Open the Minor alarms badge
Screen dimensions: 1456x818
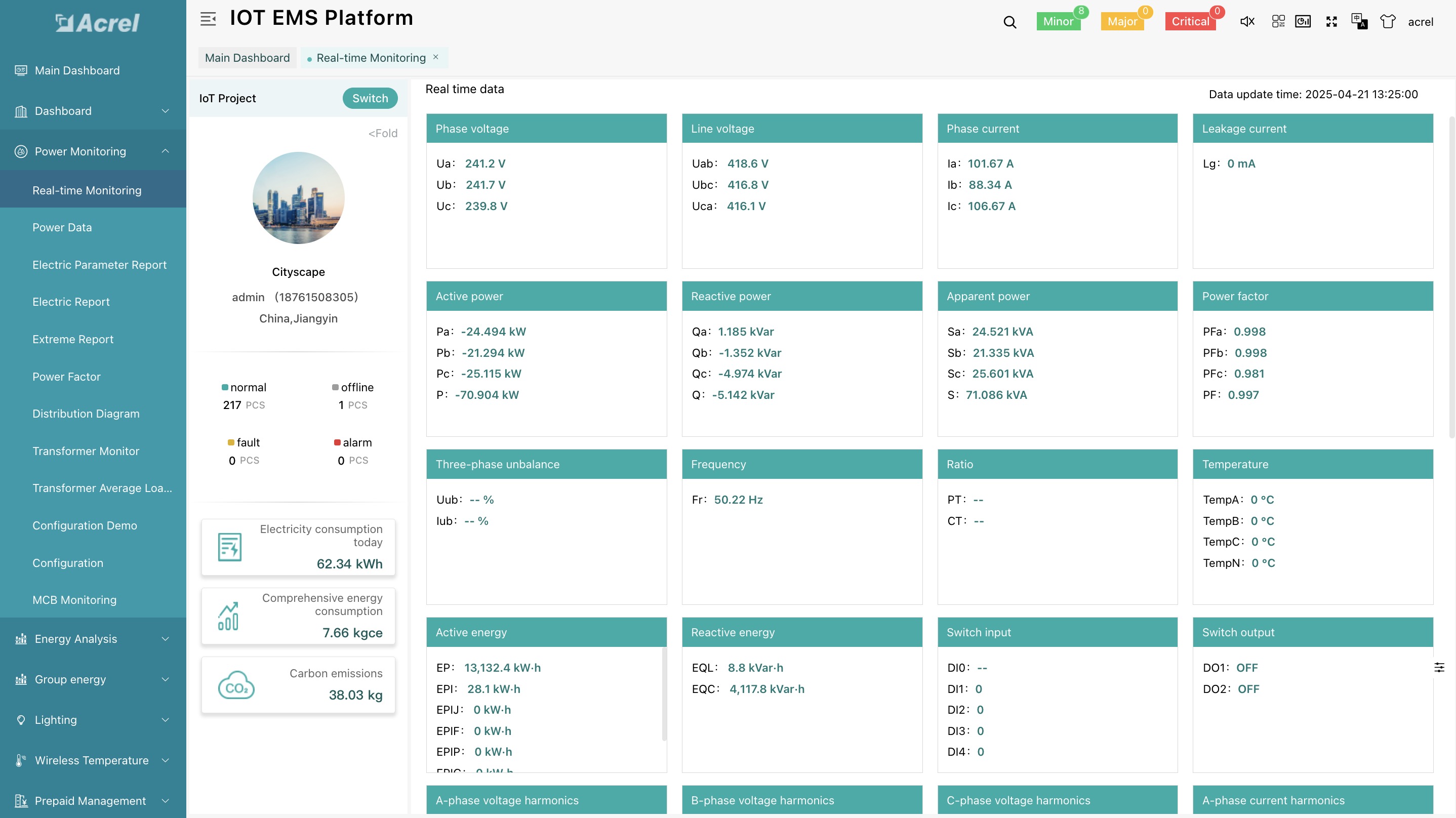[x=1058, y=21]
